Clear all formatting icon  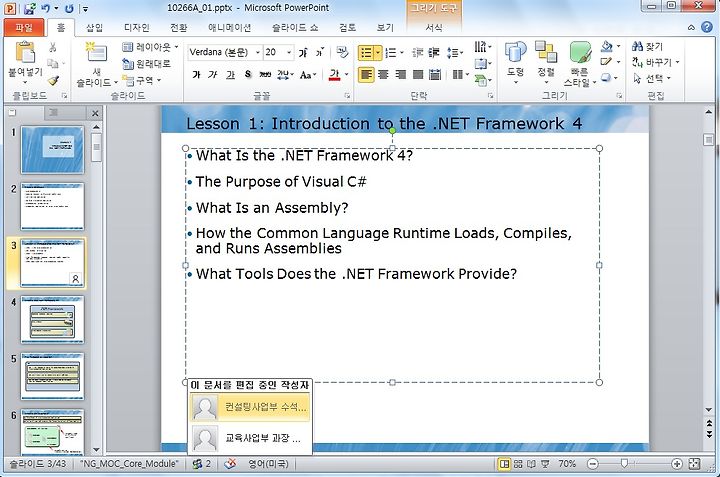click(x=342, y=52)
